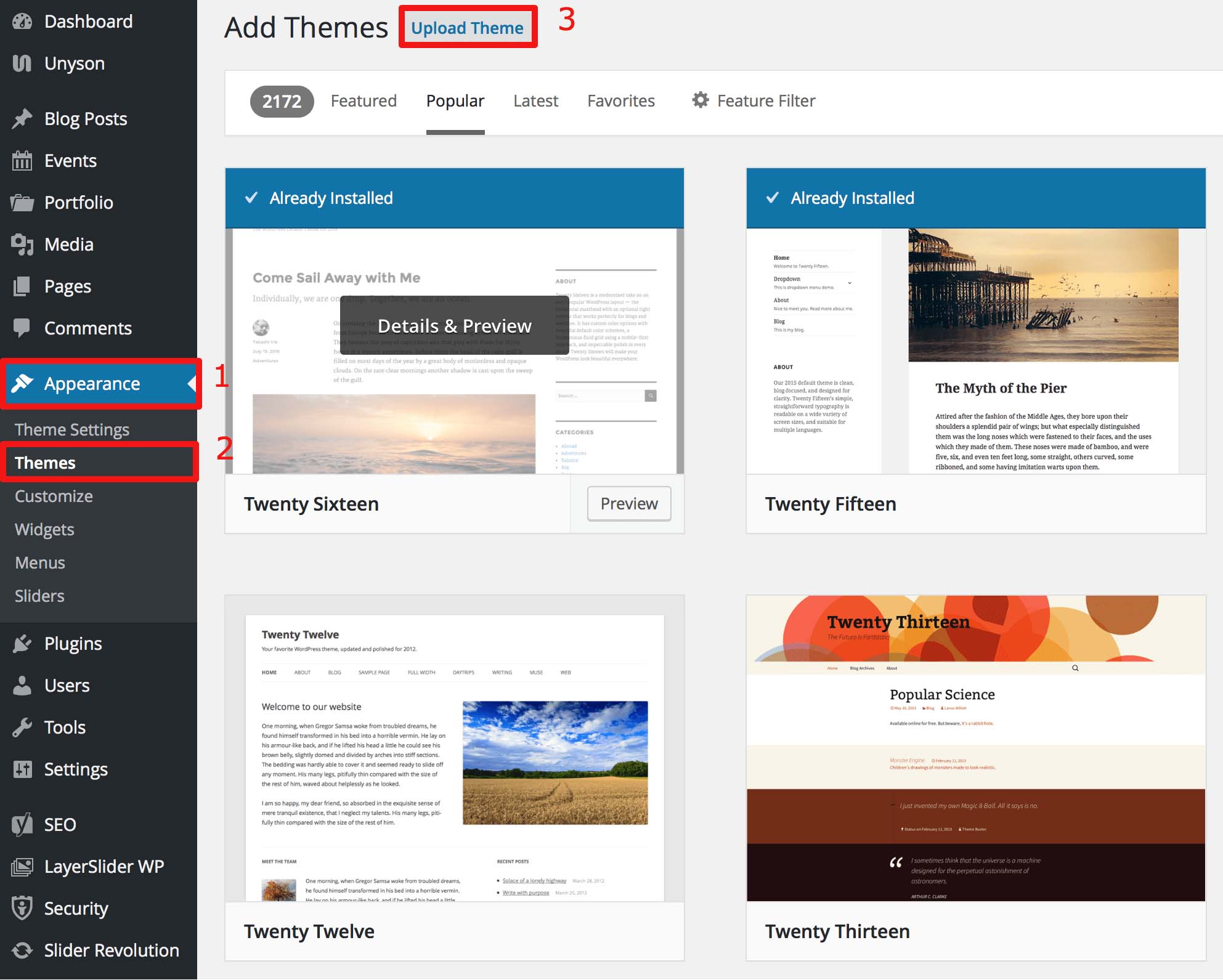The width and height of the screenshot is (1223, 980).
Task: Open the Tools menu label
Action: pos(65,727)
